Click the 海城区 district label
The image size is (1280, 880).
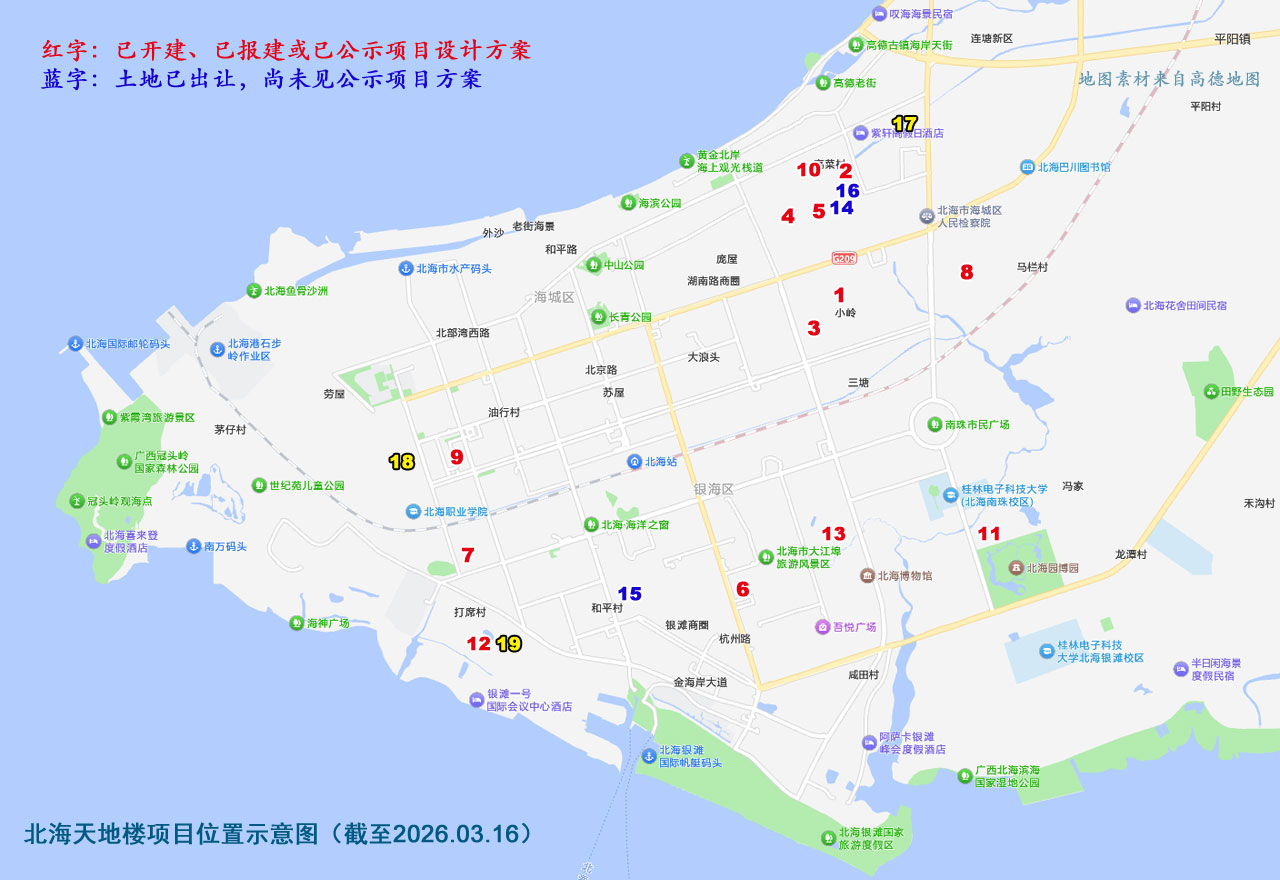point(554,297)
